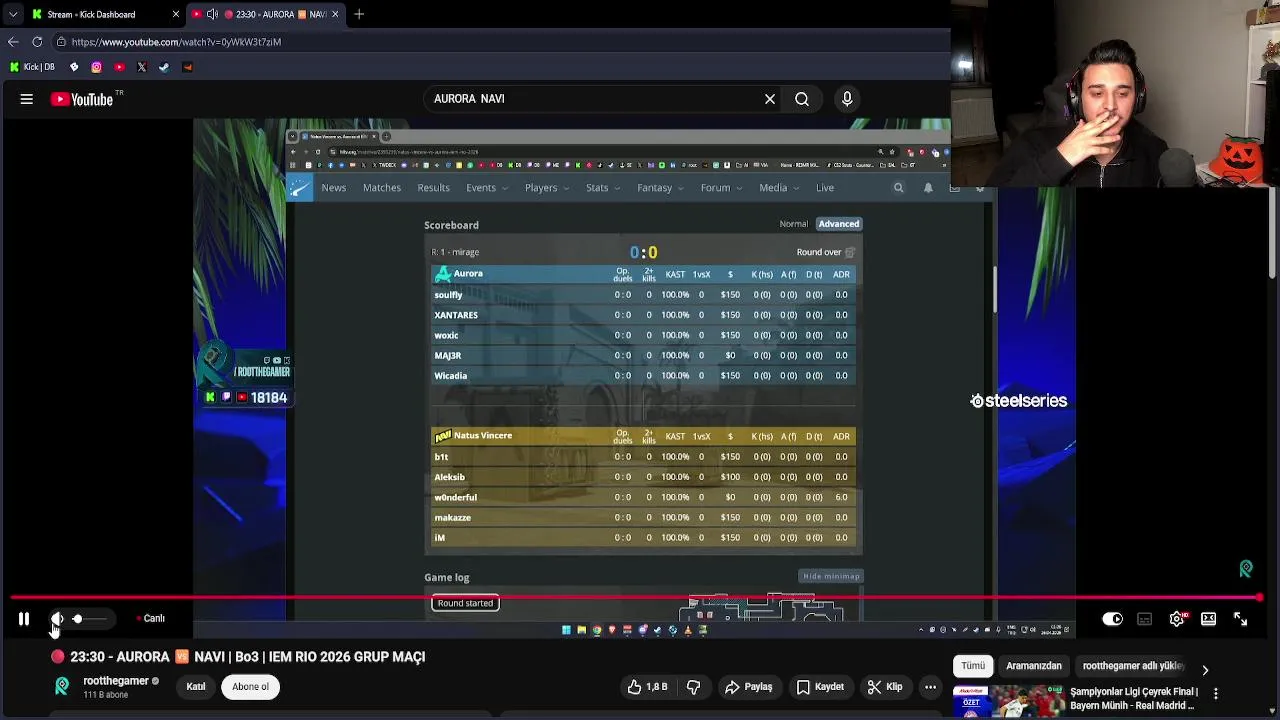Open HLTV Matches in the menu
Screen dimensions: 1280x720
point(382,188)
